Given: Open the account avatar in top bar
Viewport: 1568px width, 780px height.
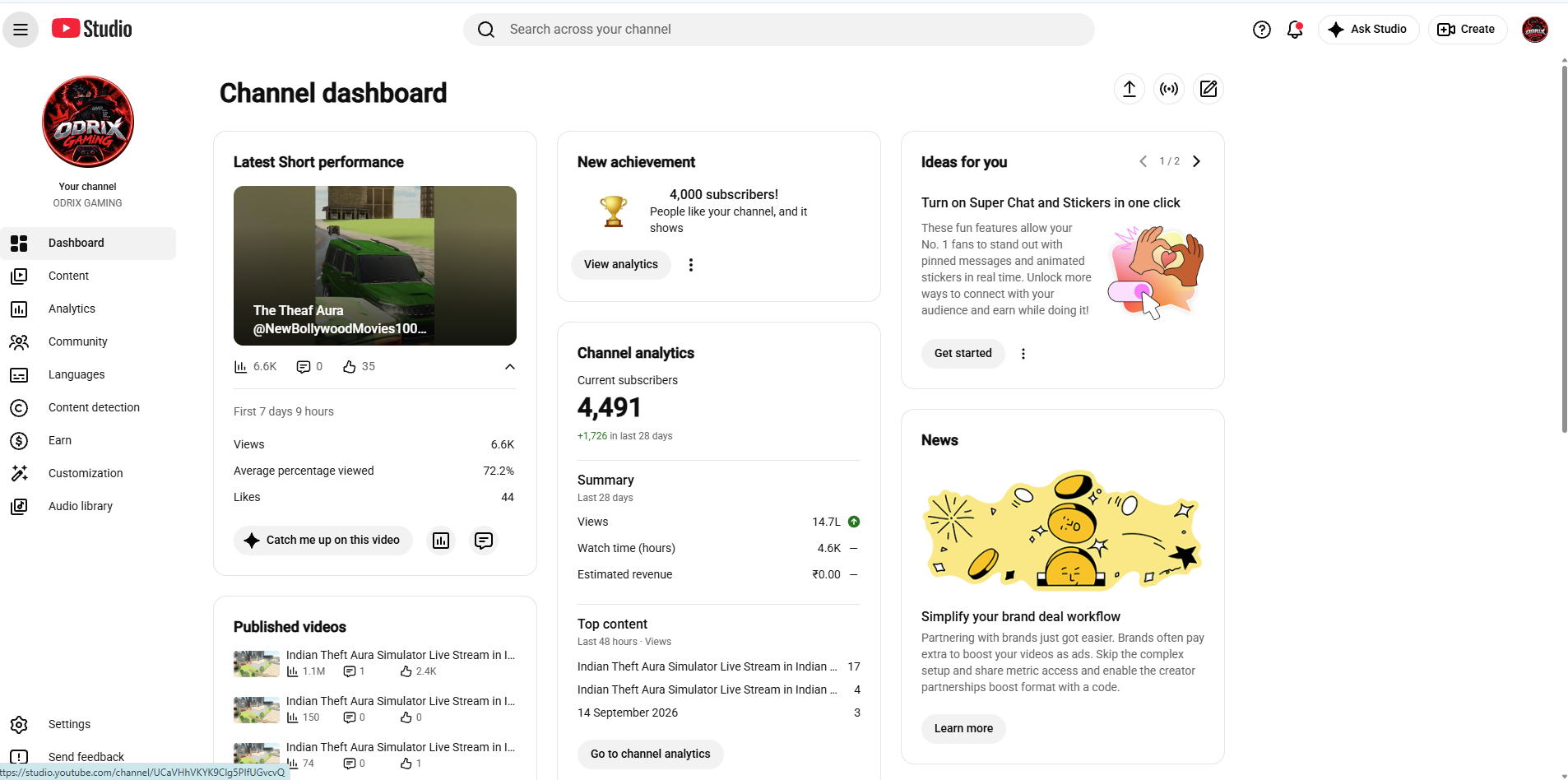Looking at the screenshot, I should [1535, 30].
